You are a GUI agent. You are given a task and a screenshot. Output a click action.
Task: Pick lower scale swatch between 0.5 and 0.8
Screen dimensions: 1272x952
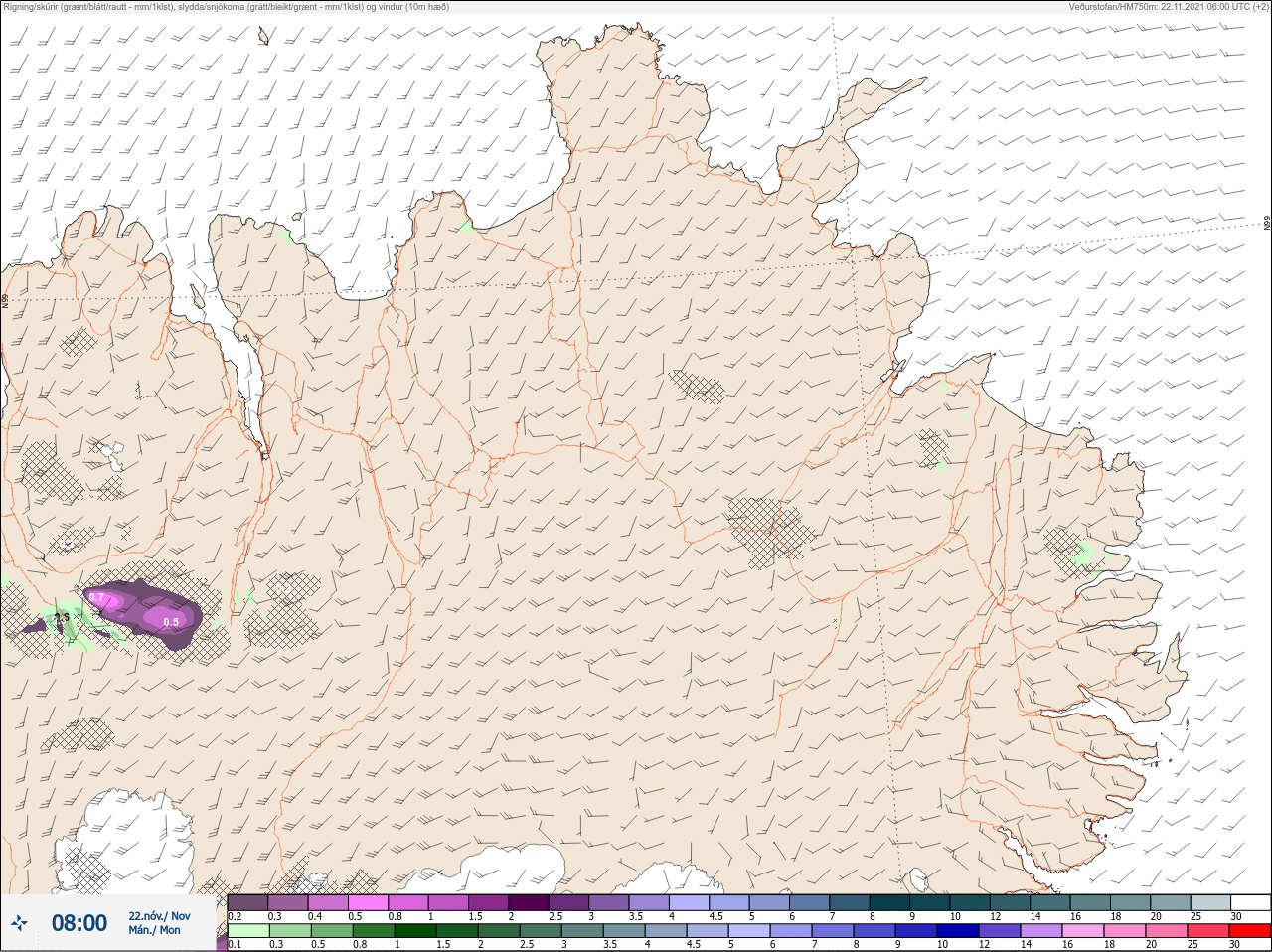[332, 930]
